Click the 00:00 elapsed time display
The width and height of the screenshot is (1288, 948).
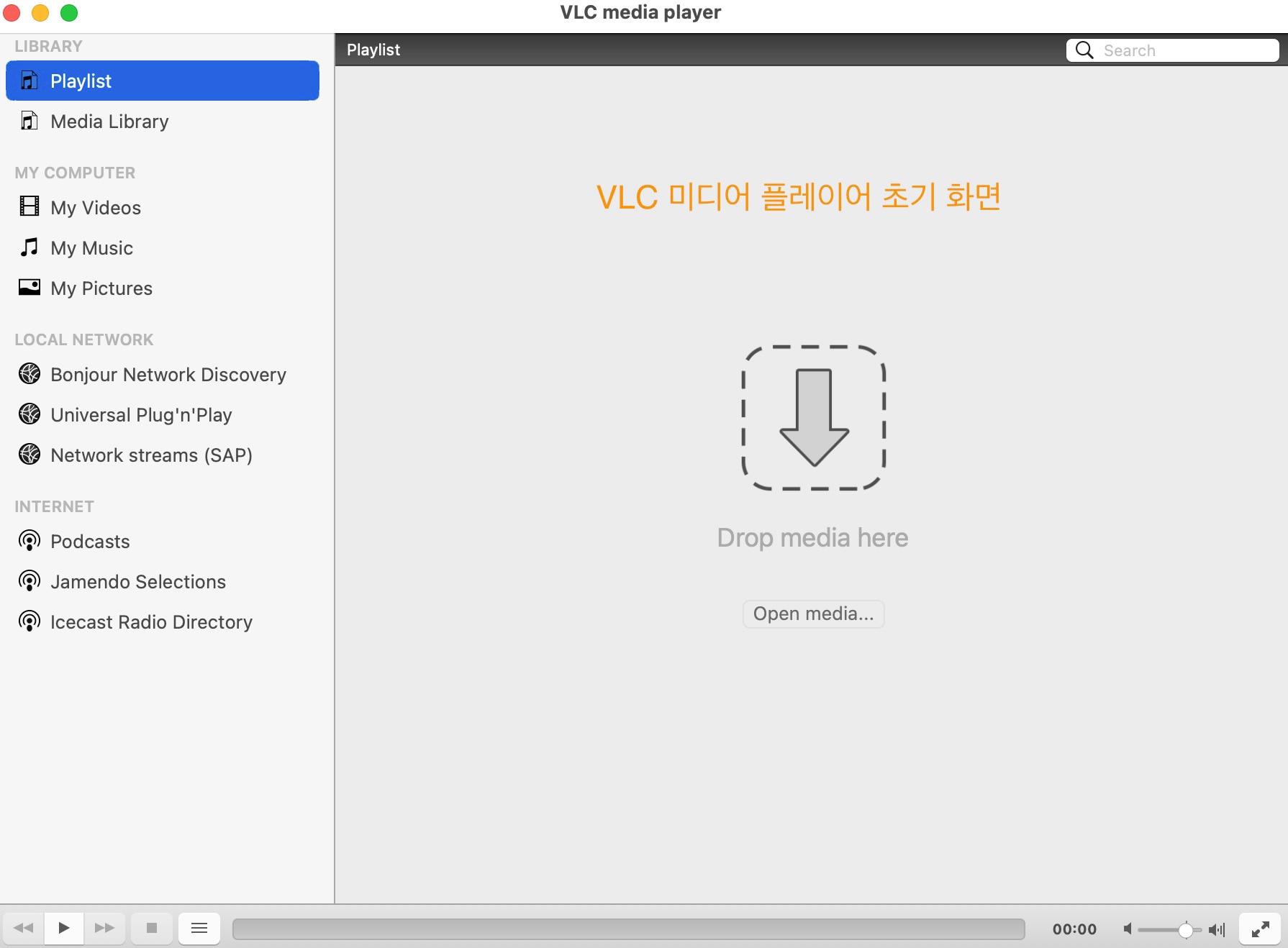click(1074, 929)
